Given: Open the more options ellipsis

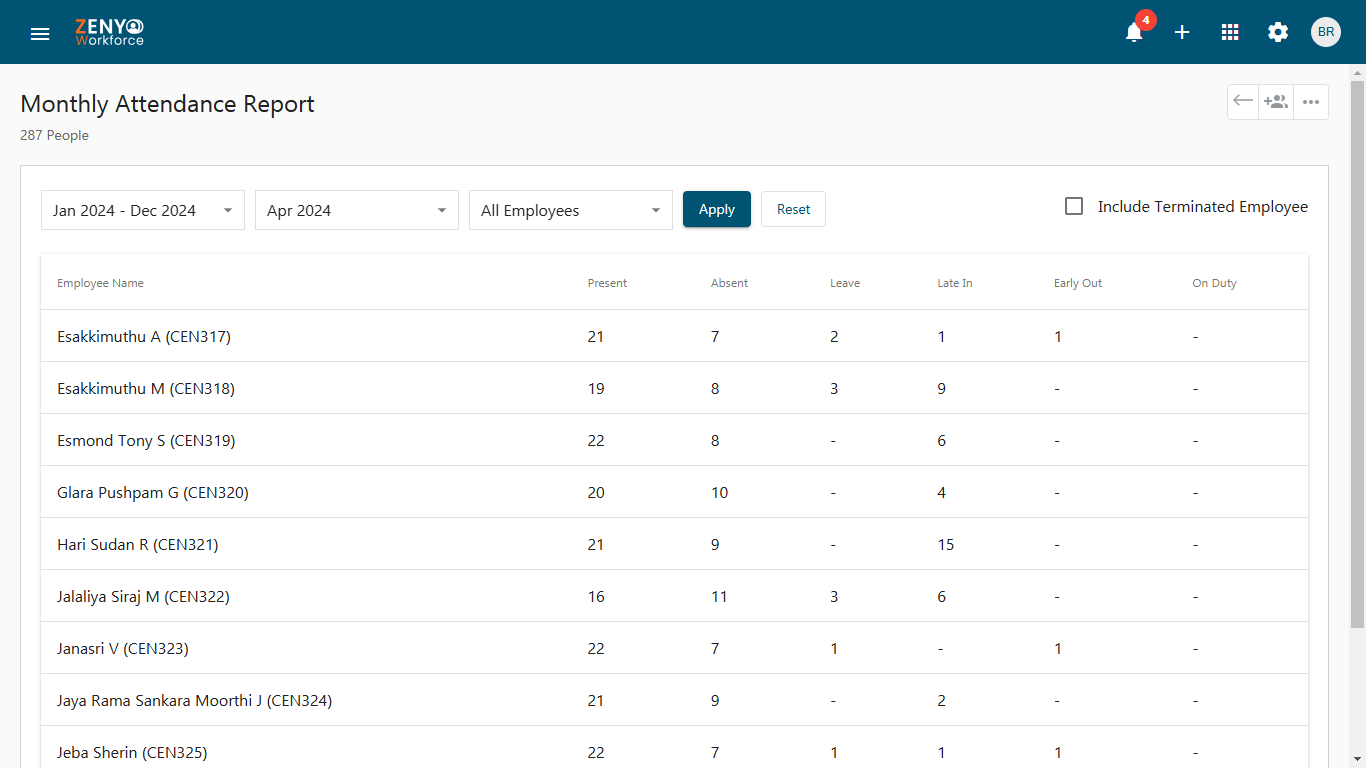Looking at the screenshot, I should click(x=1311, y=101).
